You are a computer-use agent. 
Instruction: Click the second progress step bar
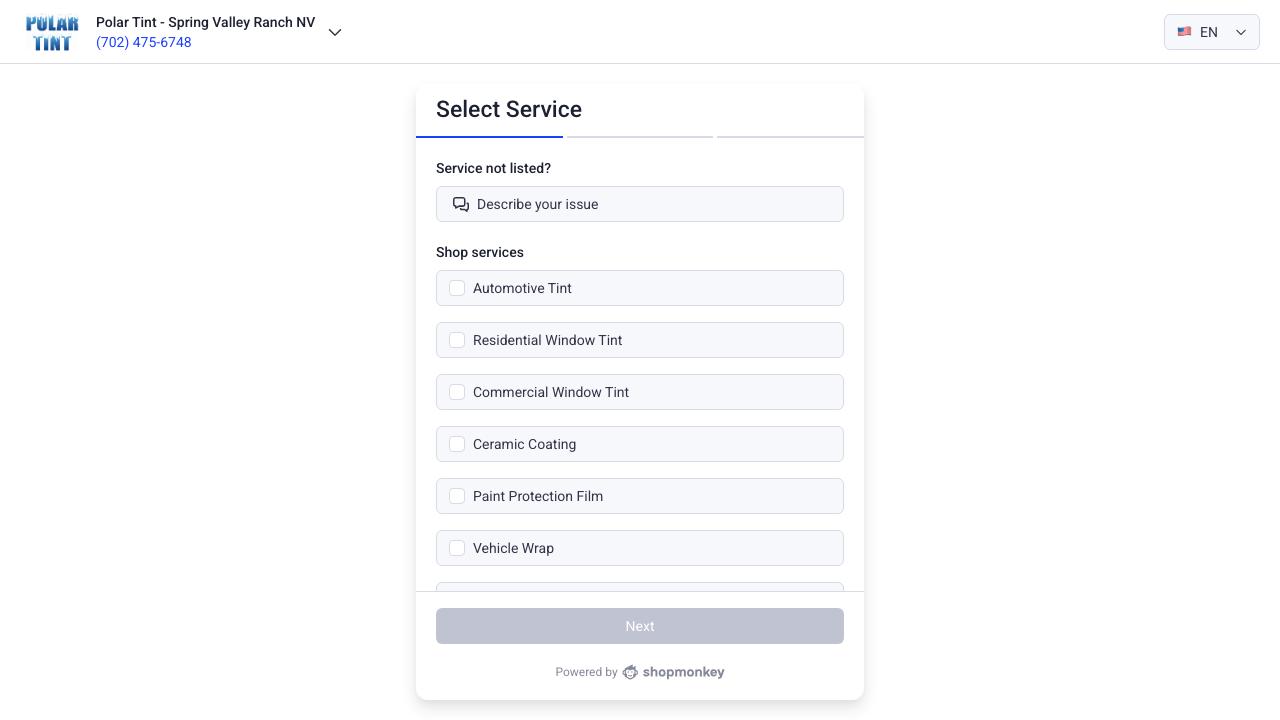(639, 136)
